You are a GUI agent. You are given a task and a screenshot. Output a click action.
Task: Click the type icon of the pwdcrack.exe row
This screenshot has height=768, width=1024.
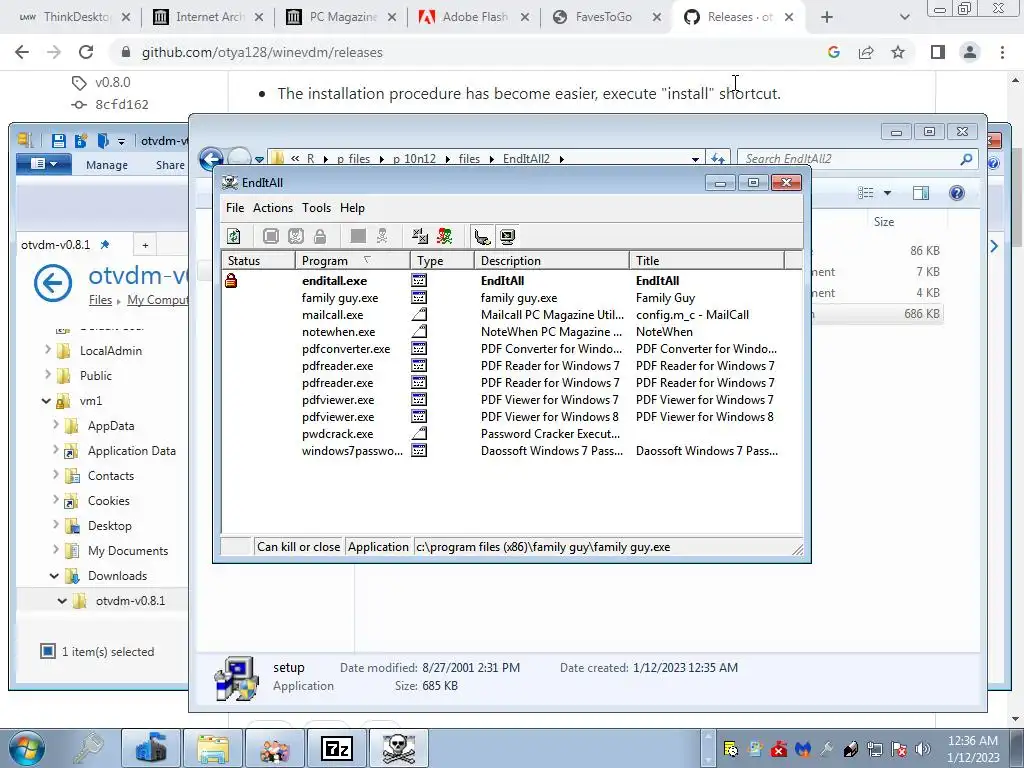click(x=419, y=434)
